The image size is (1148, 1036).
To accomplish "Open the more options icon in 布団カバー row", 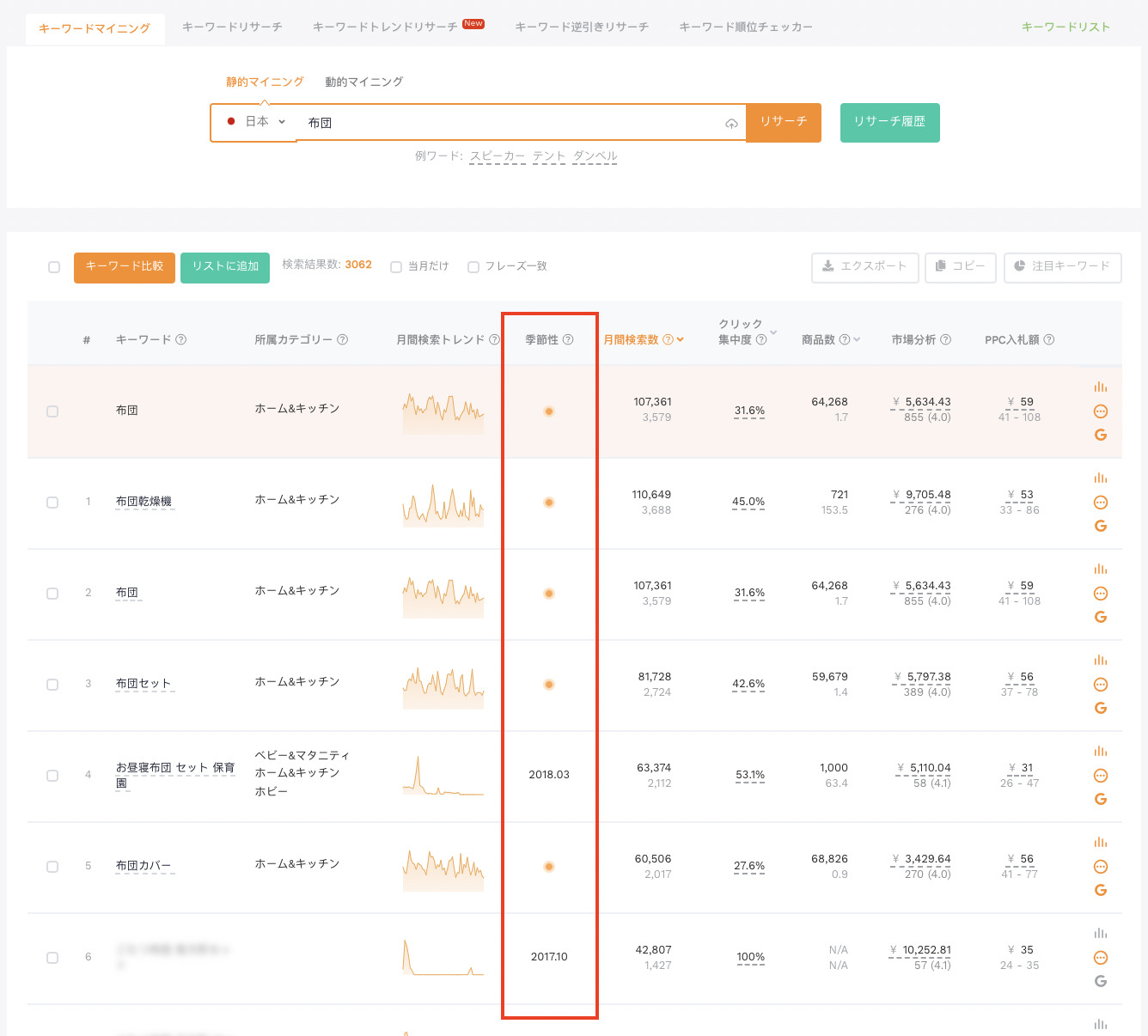I will 1100,867.
